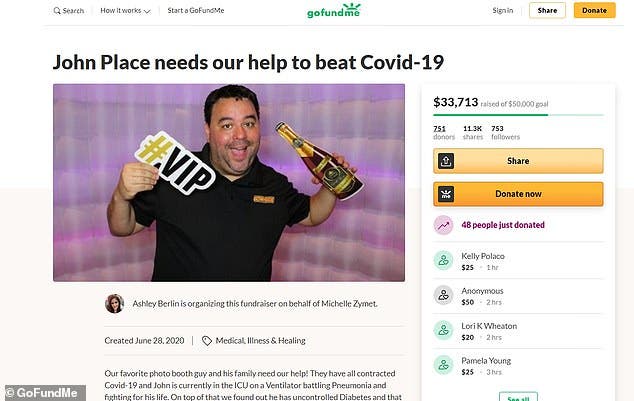Click the Anonymous donor avatar icon

(x=444, y=295)
